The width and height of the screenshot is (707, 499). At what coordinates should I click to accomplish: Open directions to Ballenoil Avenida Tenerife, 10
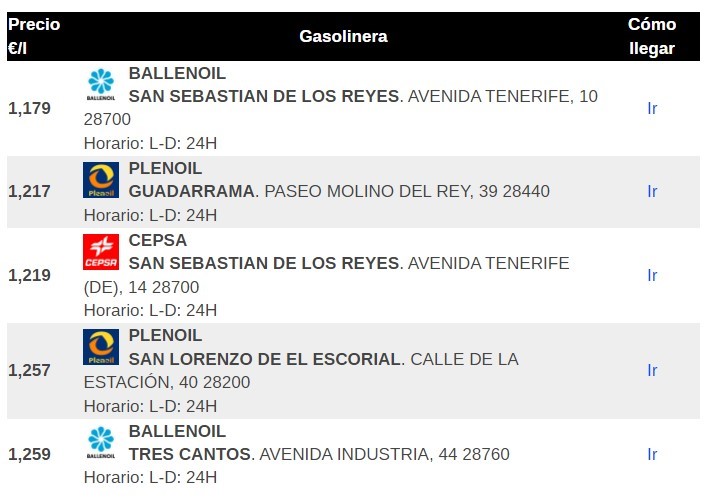[652, 108]
